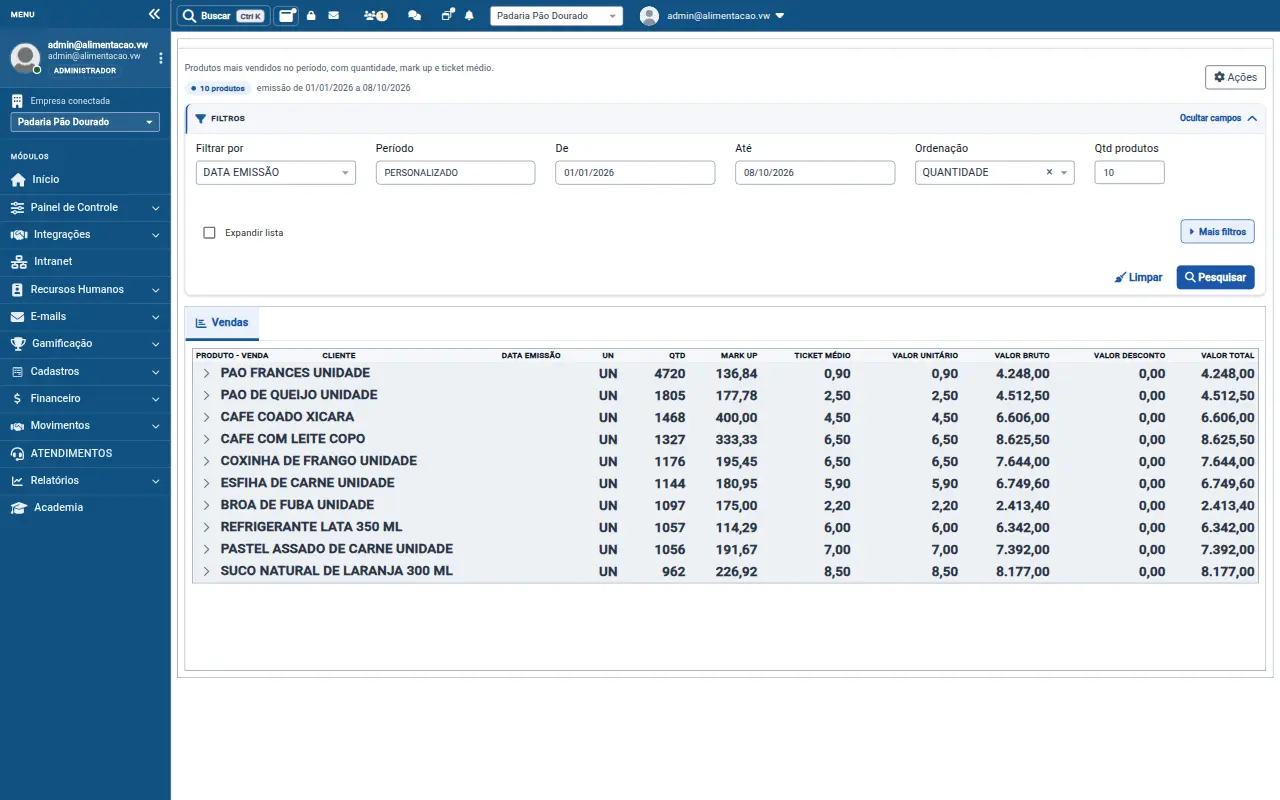This screenshot has height=800, width=1280.
Task: Open the user options three-dot menu
Action: pyautogui.click(x=161, y=58)
